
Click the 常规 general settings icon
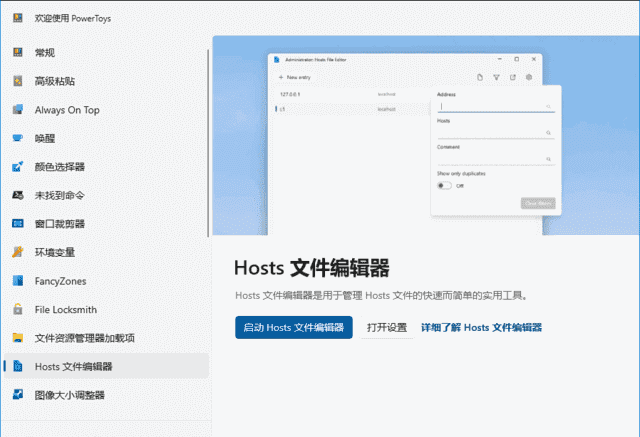18,52
